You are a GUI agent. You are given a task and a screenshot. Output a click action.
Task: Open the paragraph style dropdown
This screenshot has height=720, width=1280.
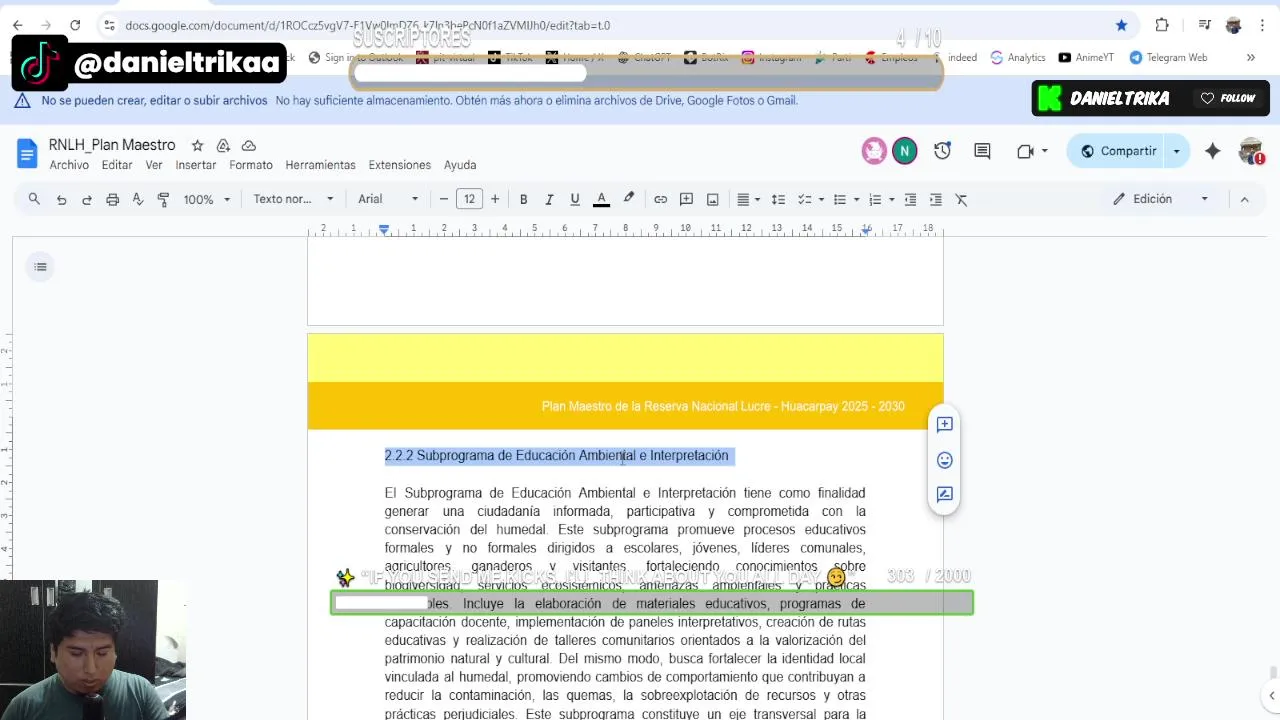point(293,199)
